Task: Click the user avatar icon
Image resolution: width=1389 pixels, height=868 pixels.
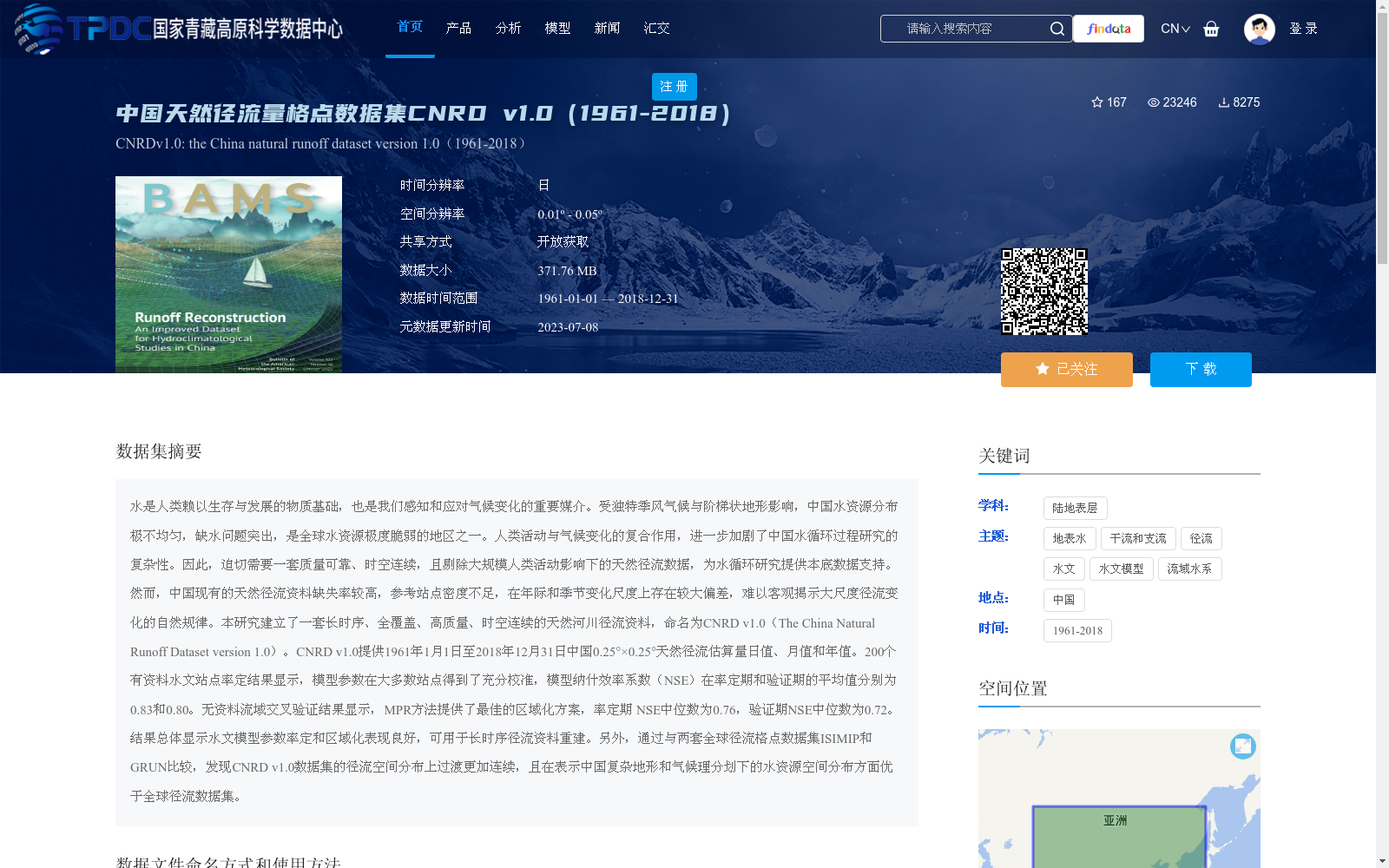Action: coord(1259,28)
